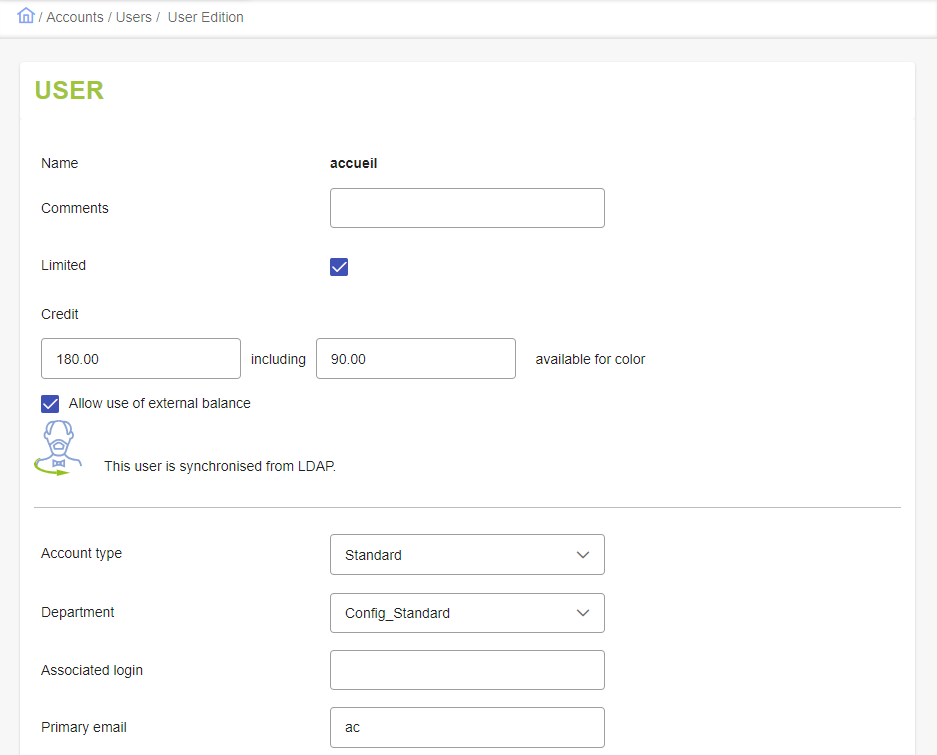937x755 pixels.
Task: Click the home icon in breadcrumb
Action: point(26,16)
